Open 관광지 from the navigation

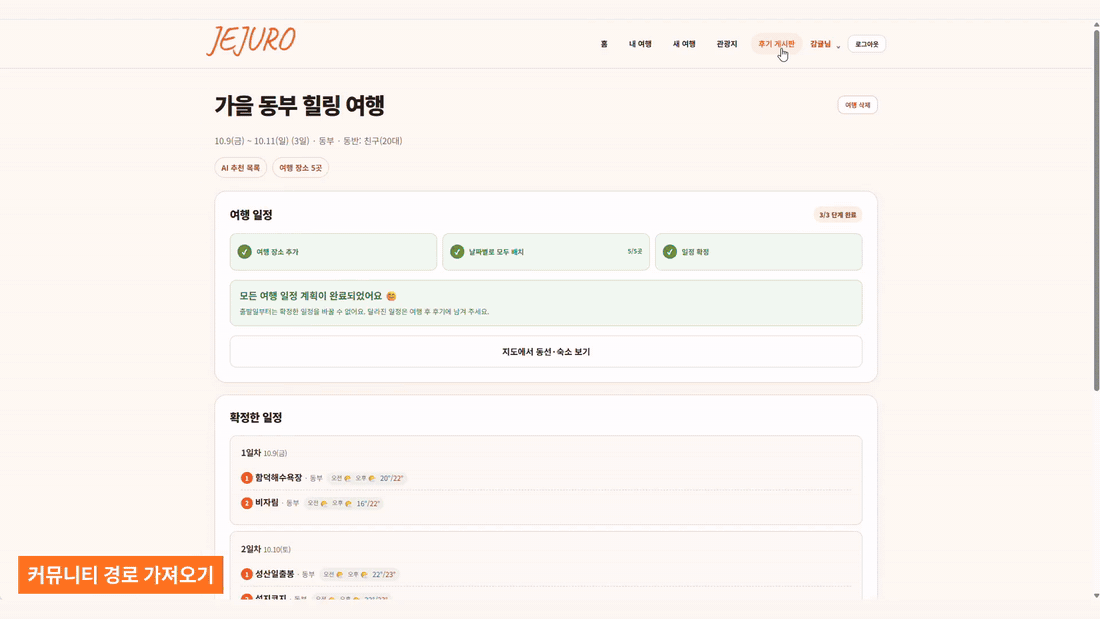point(727,44)
